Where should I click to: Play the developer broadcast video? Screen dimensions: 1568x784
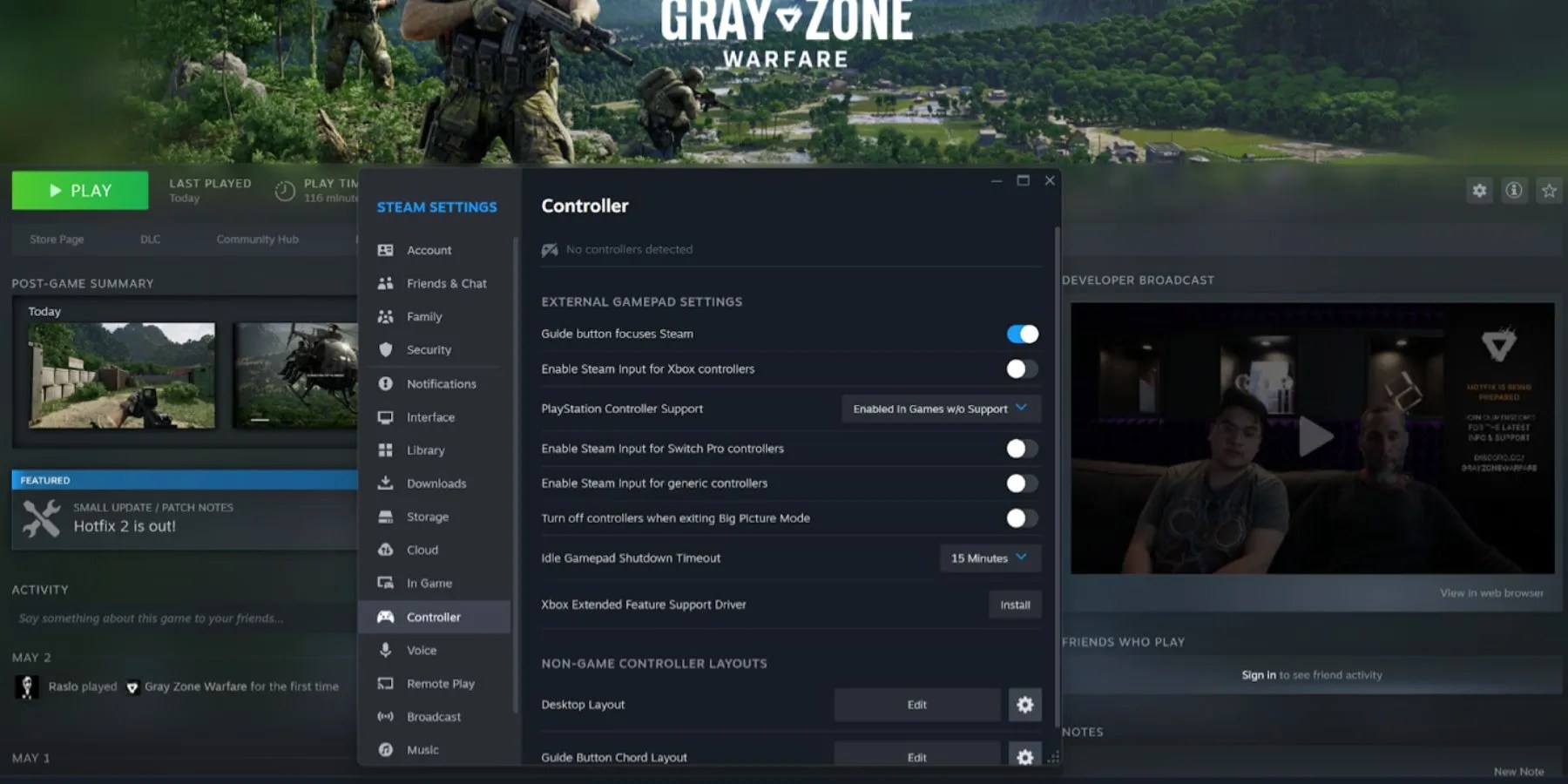(x=1314, y=436)
